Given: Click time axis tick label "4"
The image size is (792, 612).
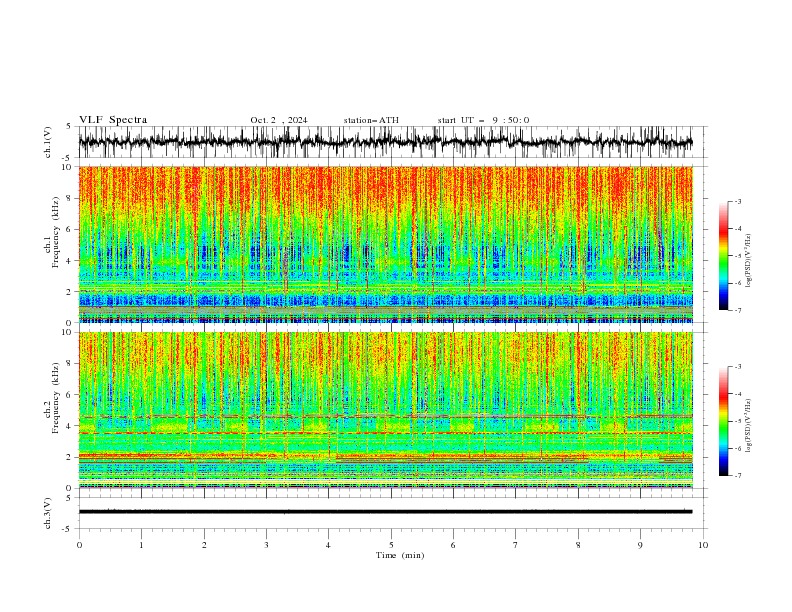Looking at the screenshot, I should click(328, 545).
